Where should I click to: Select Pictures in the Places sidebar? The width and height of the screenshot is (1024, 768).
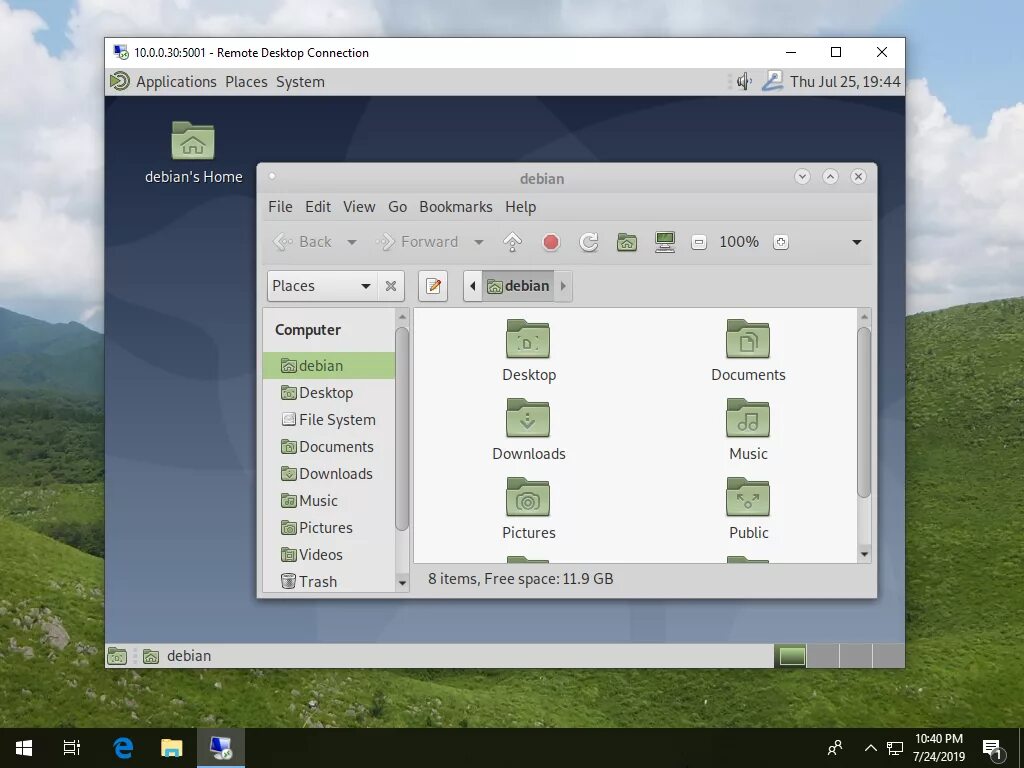click(x=329, y=528)
